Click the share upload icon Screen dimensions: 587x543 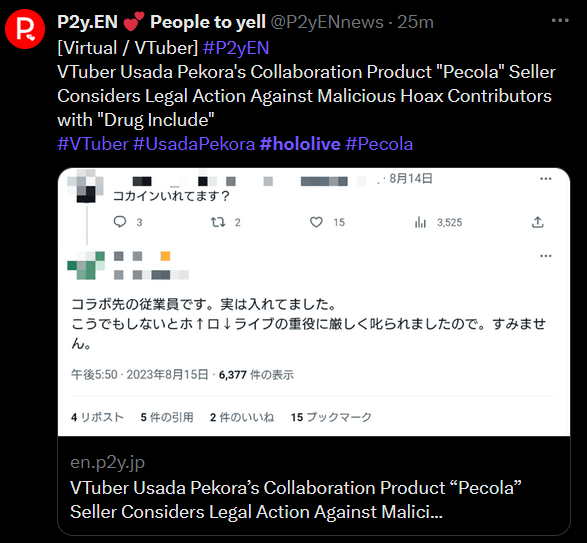[x=538, y=222]
